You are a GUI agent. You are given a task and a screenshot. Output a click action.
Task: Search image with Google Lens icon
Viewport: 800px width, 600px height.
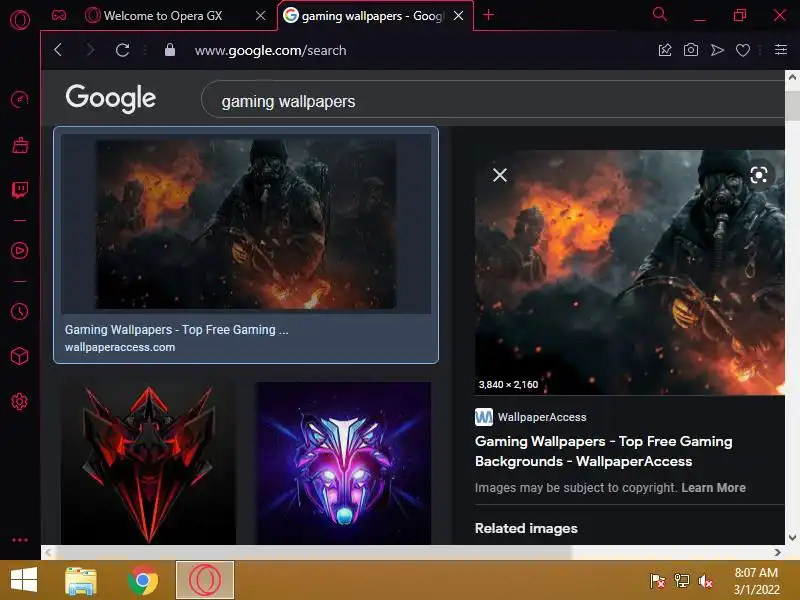pyautogui.click(x=759, y=175)
